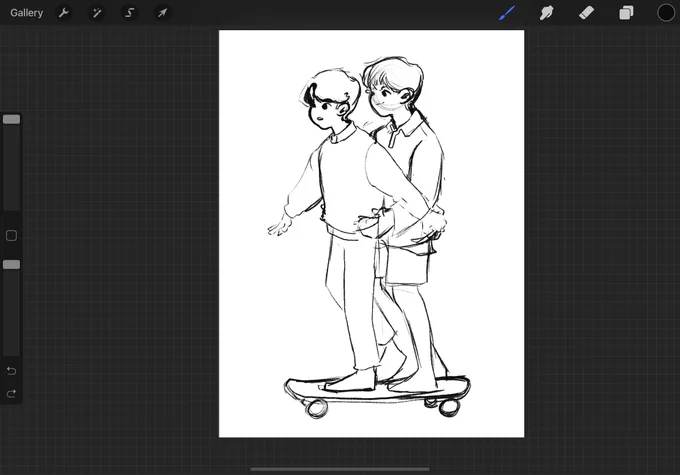Activate the Selection S-shaped tool
The width and height of the screenshot is (680, 475).
pos(129,13)
